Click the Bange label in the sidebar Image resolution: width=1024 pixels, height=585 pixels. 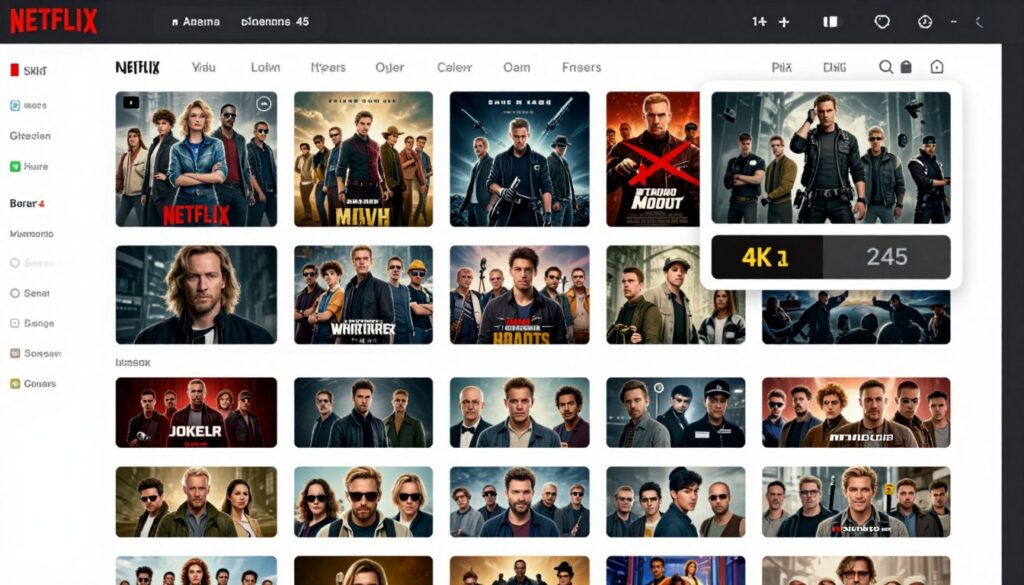point(39,323)
